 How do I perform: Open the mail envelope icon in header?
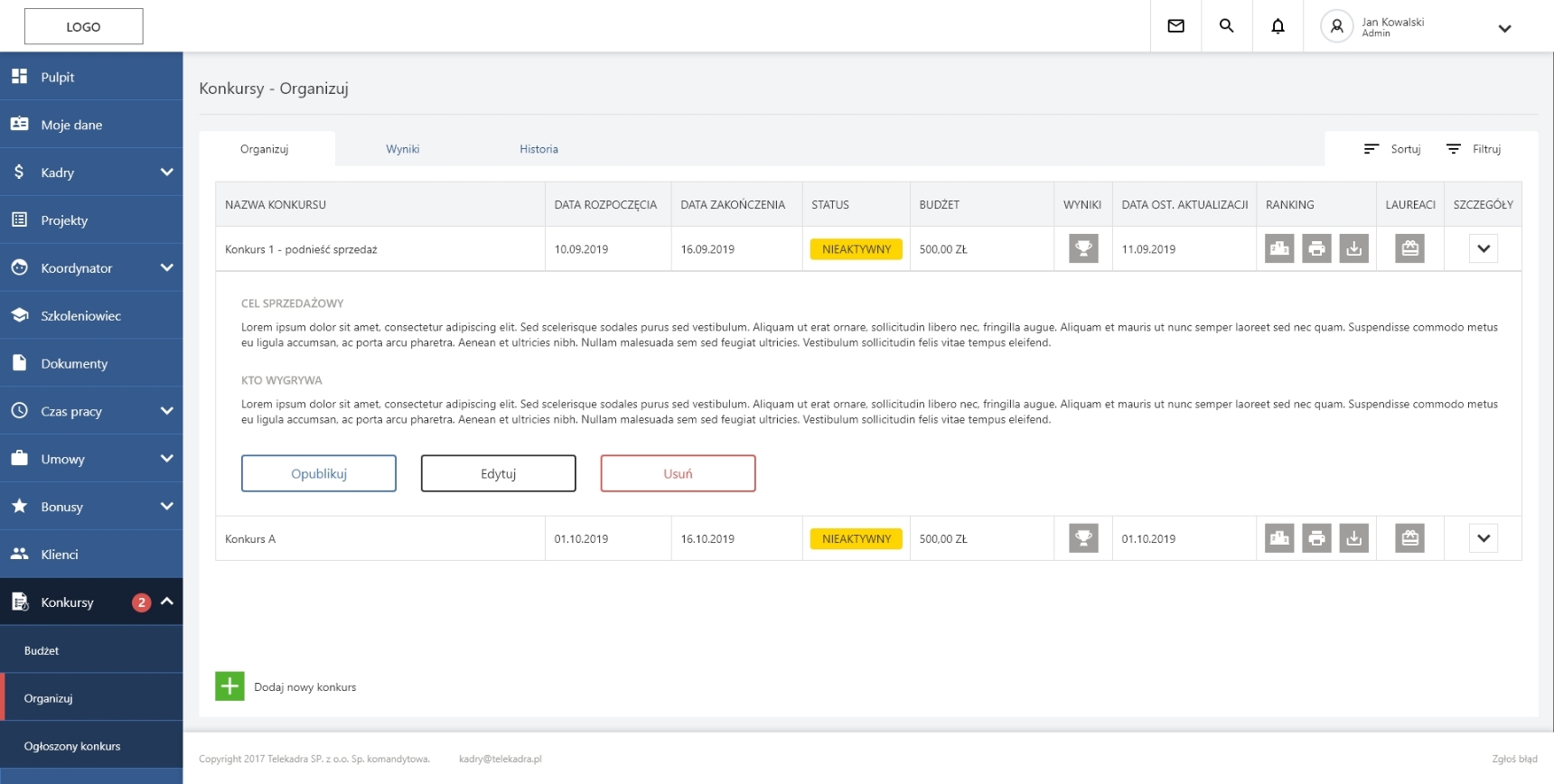1175,26
